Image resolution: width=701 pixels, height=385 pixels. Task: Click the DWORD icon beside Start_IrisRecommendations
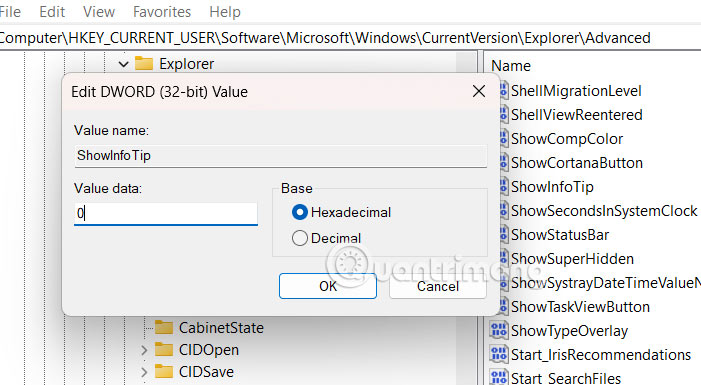tap(498, 355)
